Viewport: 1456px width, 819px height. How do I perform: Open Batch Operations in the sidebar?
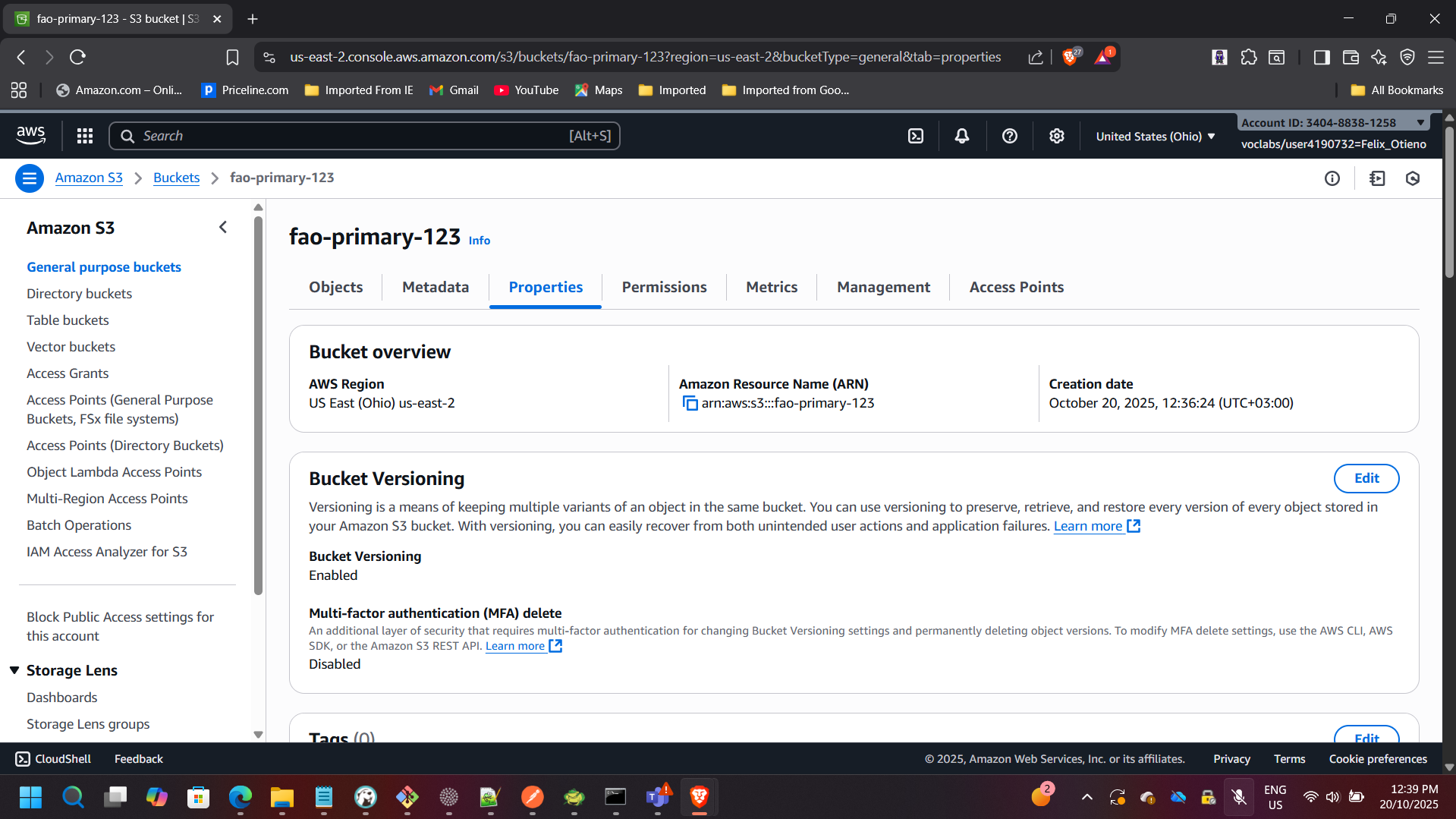[x=79, y=525]
